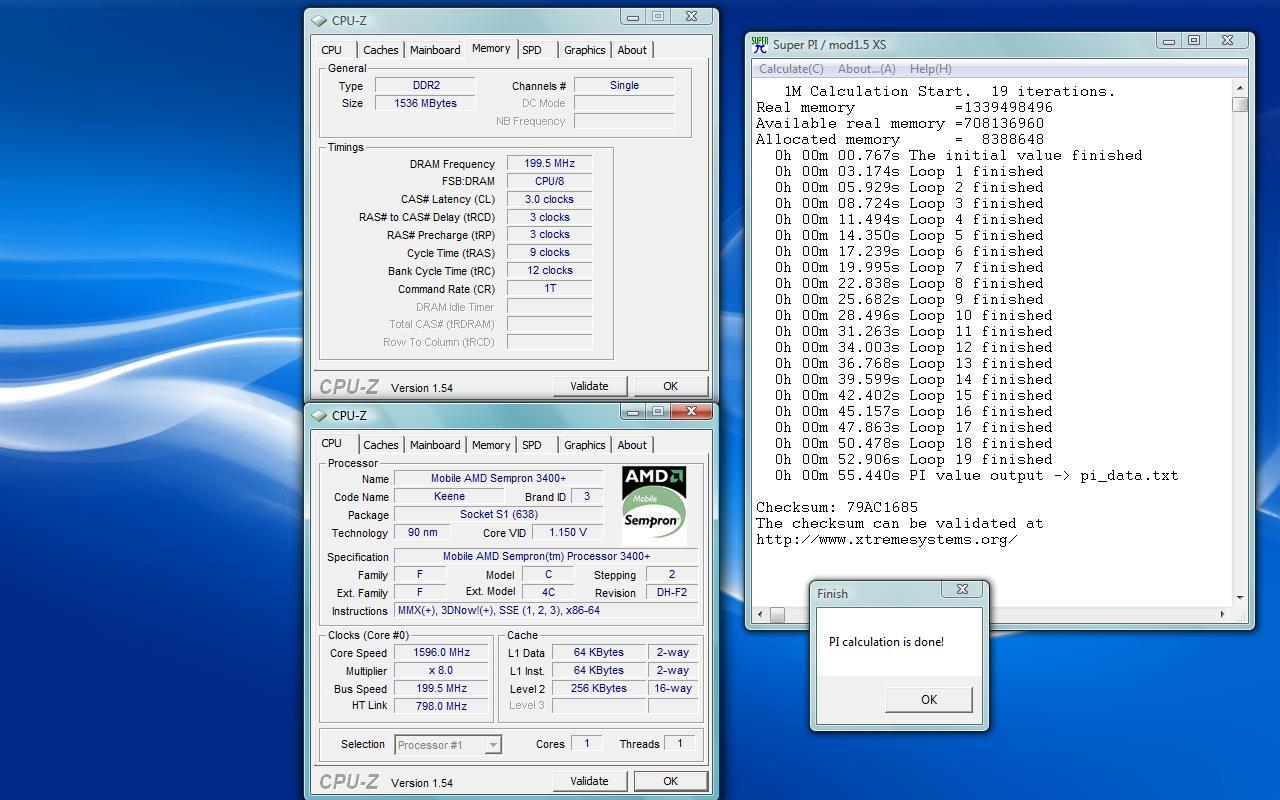Click the Revision value DH-F2
The width and height of the screenshot is (1280, 800).
point(671,592)
